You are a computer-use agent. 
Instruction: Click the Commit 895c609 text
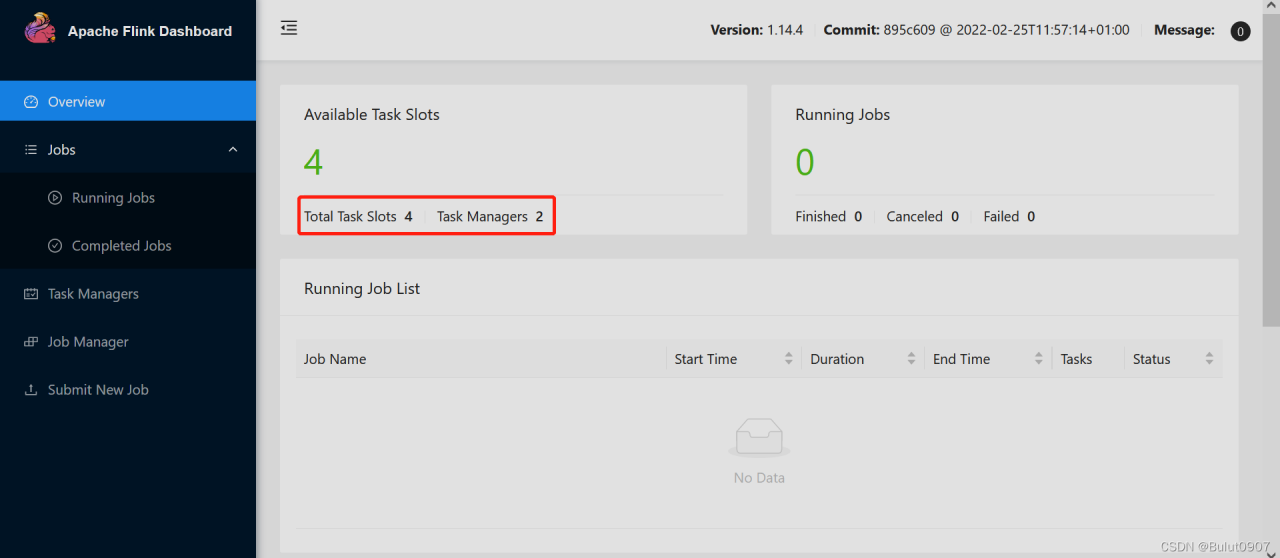976,30
